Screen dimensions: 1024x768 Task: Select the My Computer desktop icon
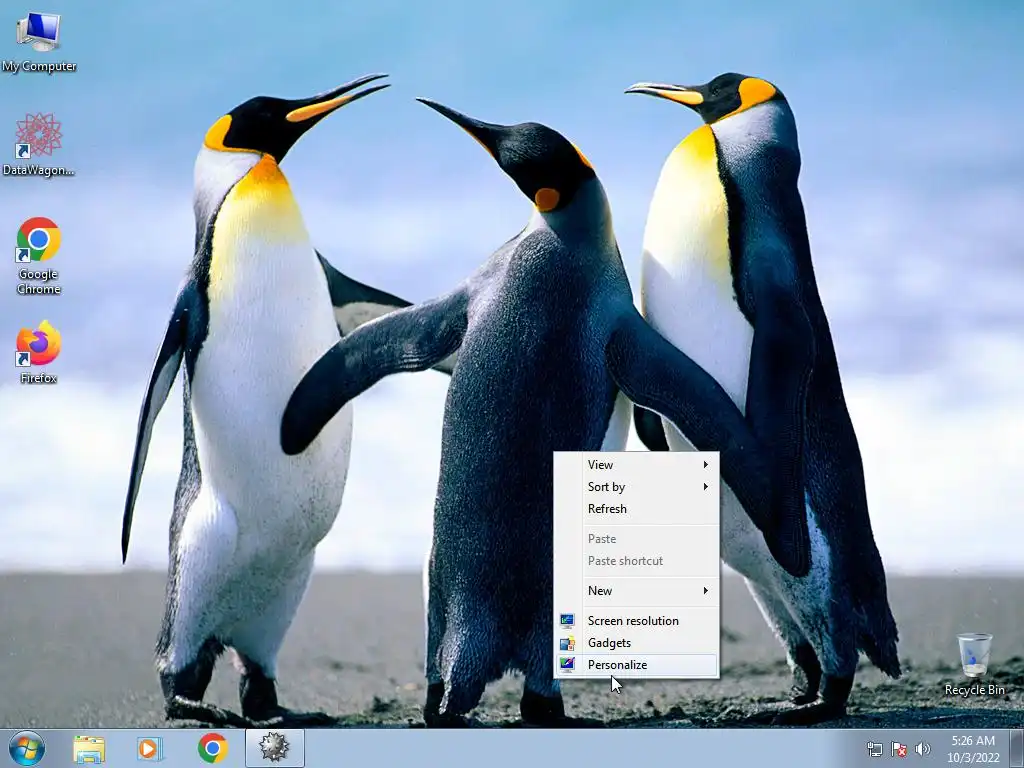(39, 42)
